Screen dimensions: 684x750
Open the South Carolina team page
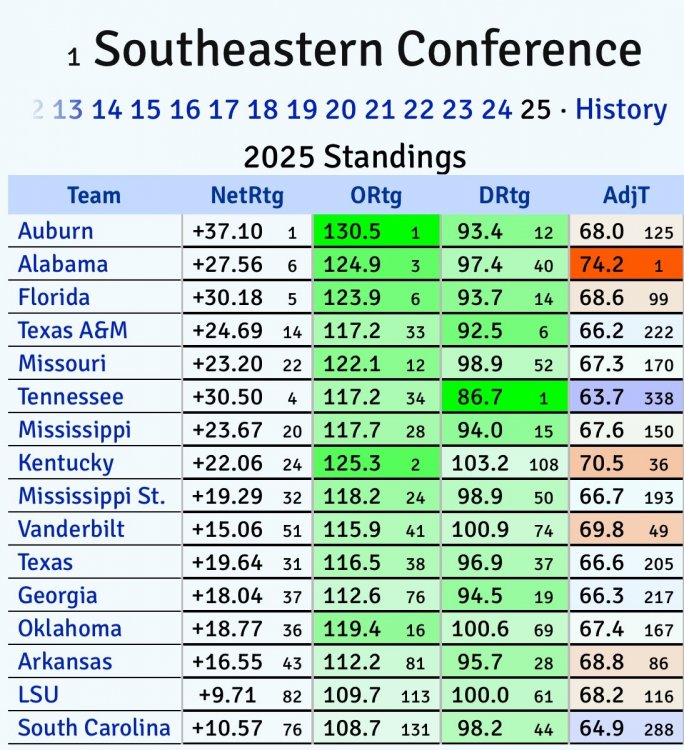click(94, 727)
